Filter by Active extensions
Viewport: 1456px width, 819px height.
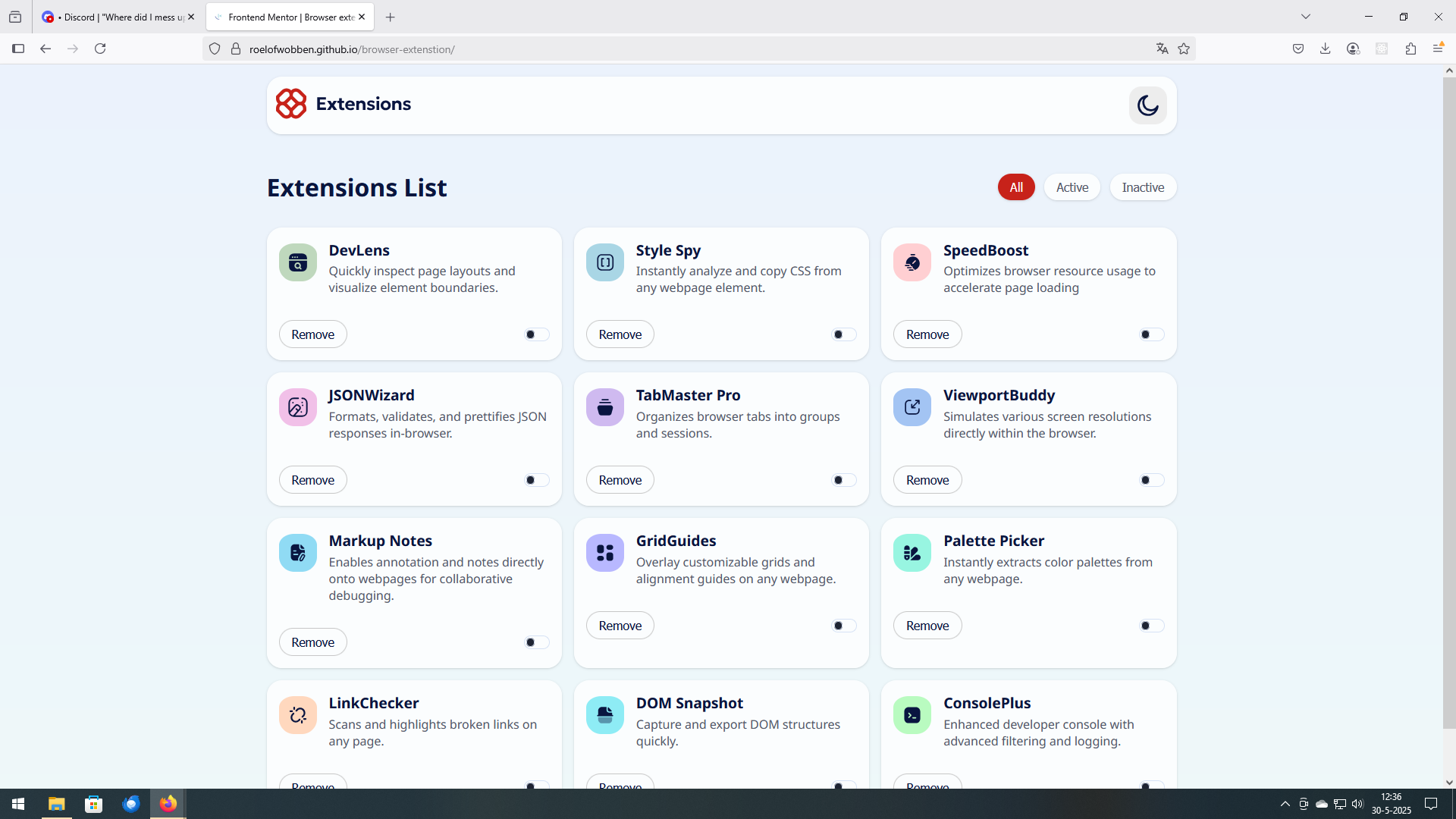[1072, 187]
